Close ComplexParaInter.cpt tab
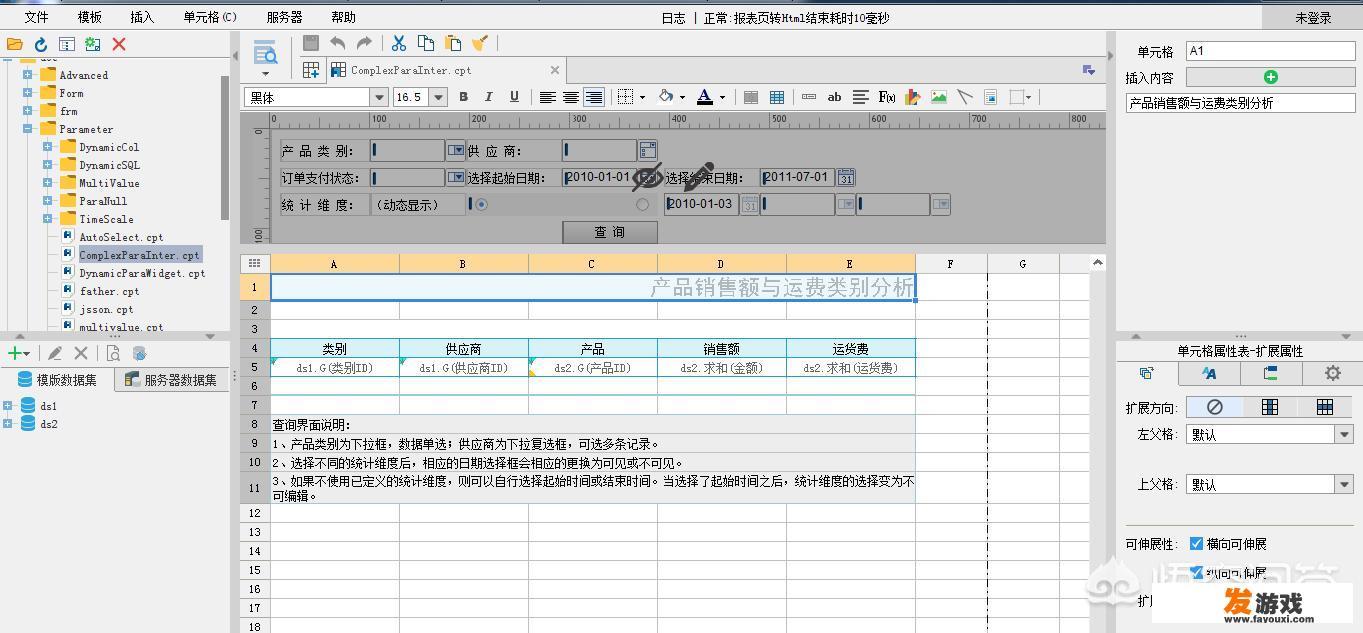Viewport: 1363px width, 633px height. coord(555,70)
